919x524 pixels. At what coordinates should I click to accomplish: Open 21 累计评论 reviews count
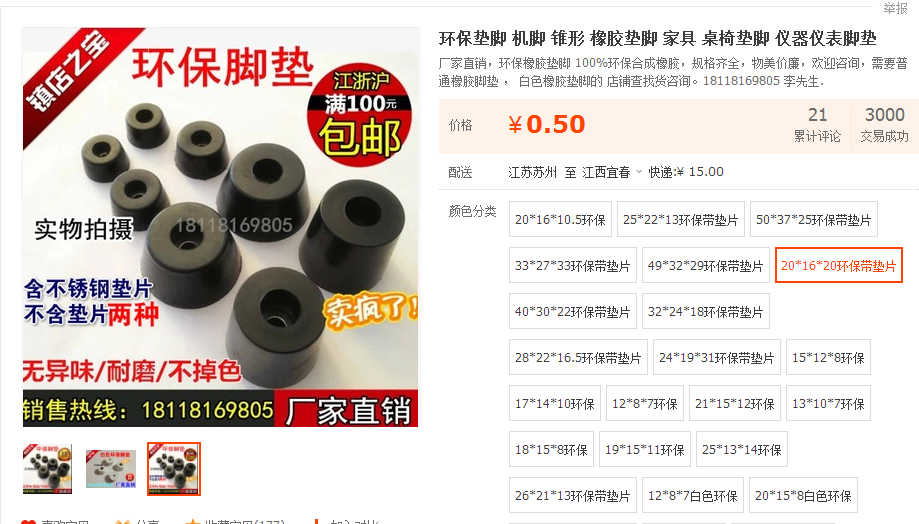[x=817, y=124]
